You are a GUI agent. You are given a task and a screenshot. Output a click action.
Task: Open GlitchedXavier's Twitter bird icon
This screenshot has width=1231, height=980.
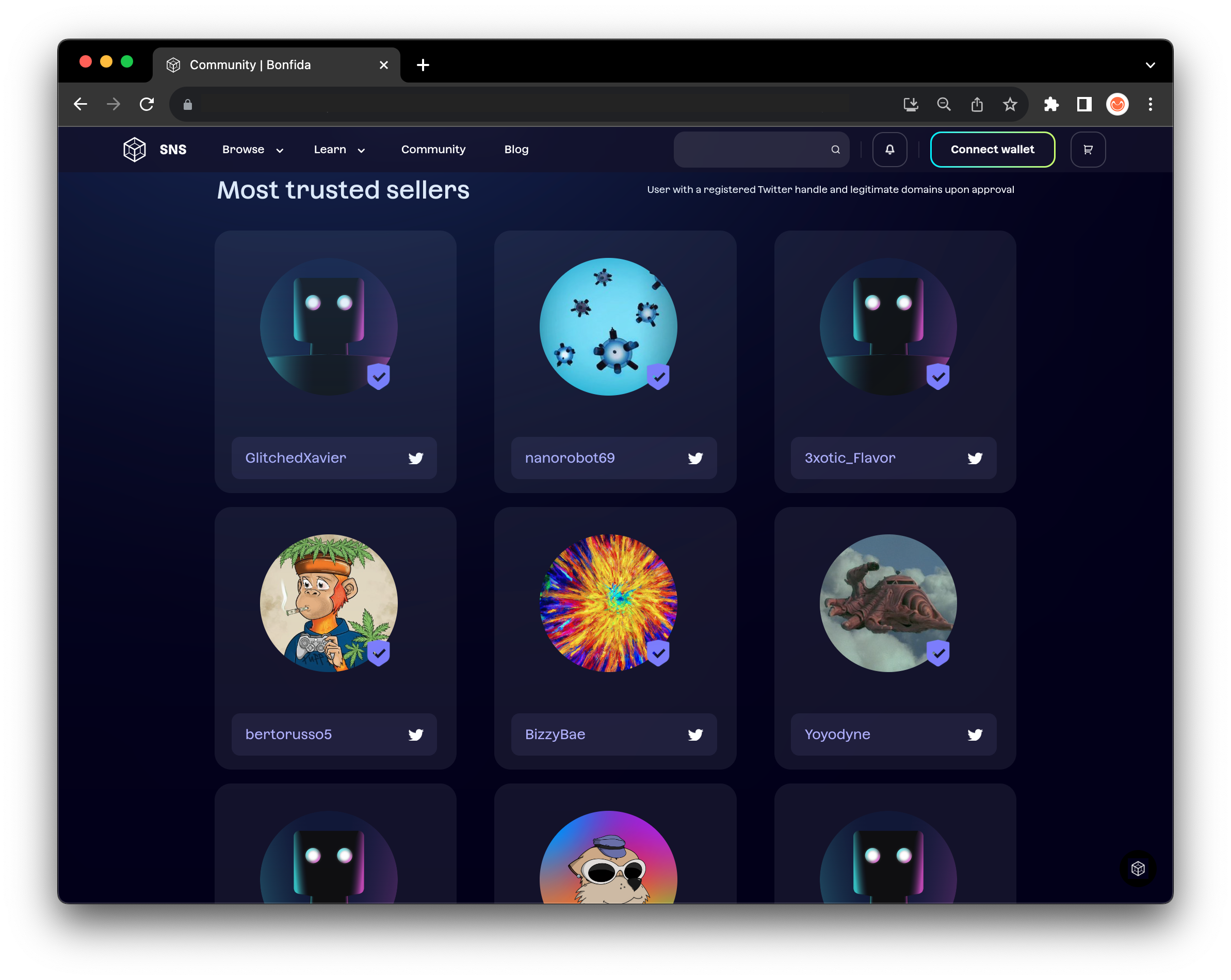click(x=416, y=459)
